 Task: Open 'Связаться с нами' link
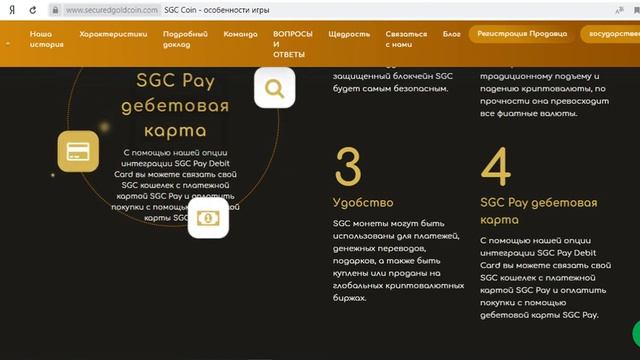click(406, 39)
